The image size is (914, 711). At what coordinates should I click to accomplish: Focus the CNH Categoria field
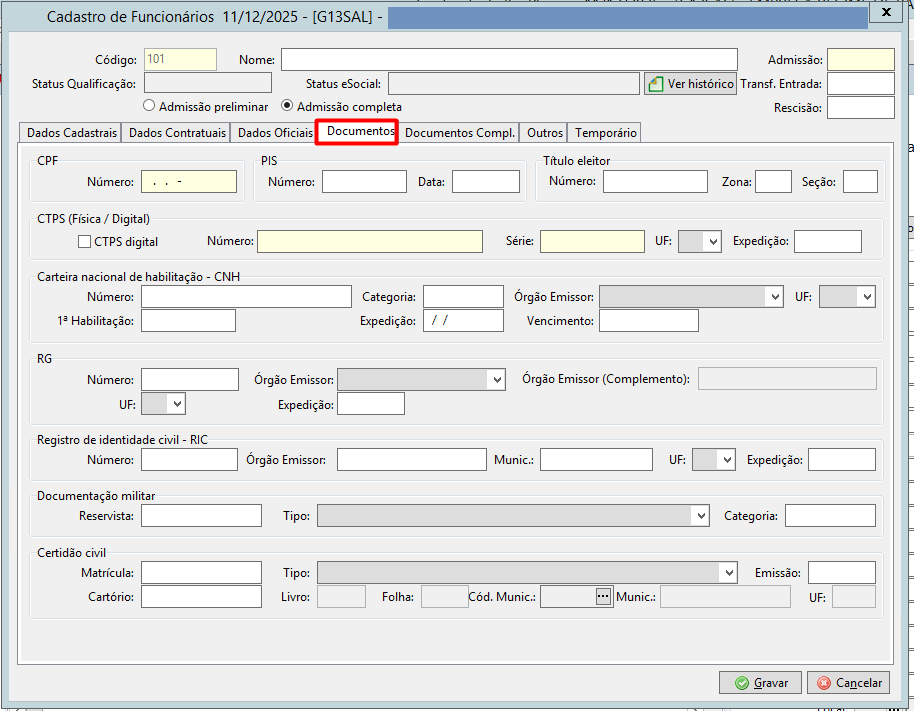463,296
